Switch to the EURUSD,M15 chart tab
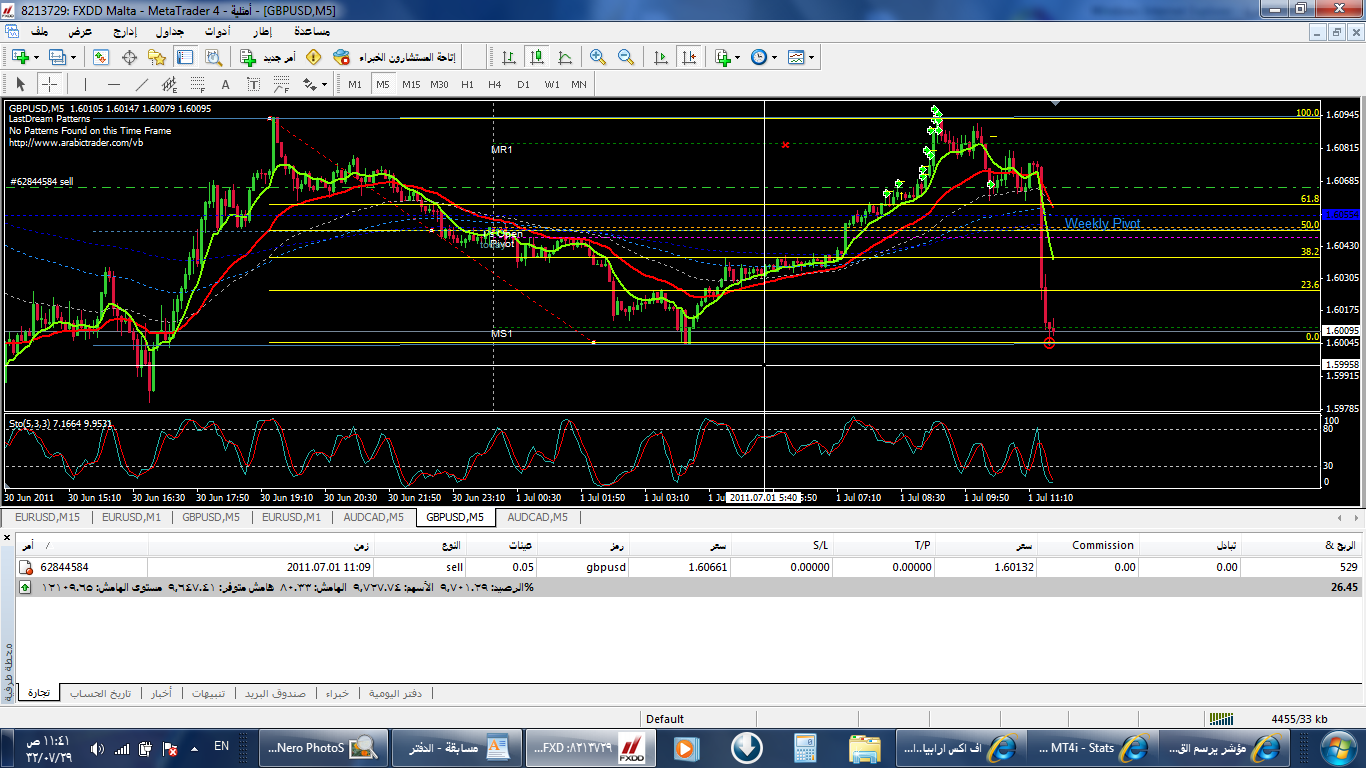 [47, 517]
